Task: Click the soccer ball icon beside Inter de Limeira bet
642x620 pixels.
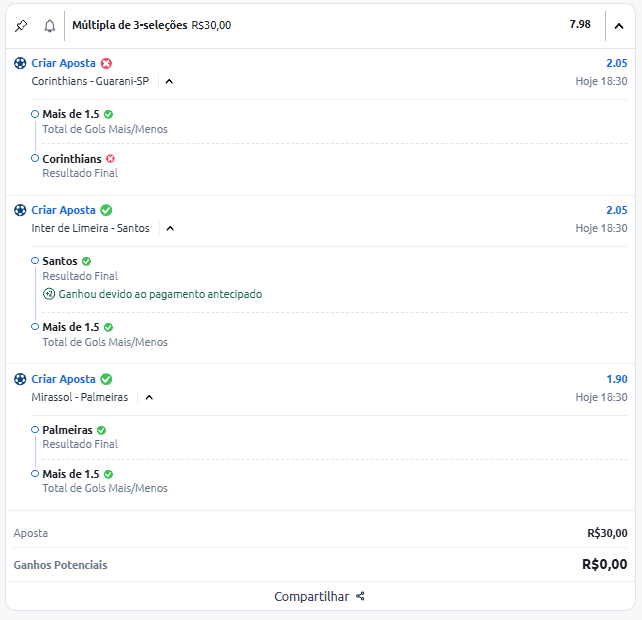Action: coord(20,210)
